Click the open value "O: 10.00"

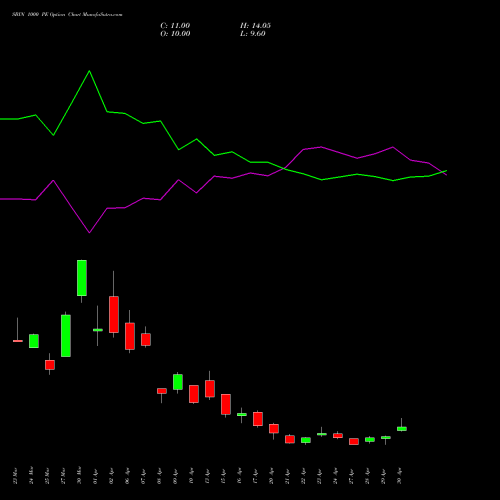pyautogui.click(x=175, y=34)
